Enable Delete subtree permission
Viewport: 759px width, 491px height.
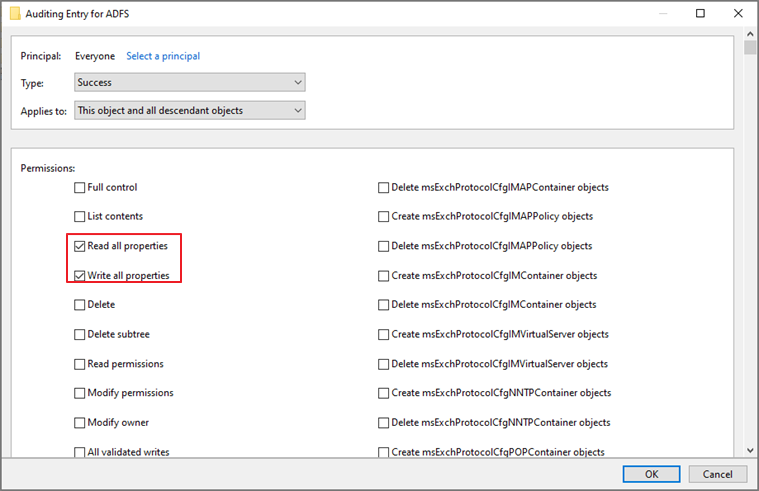point(79,334)
